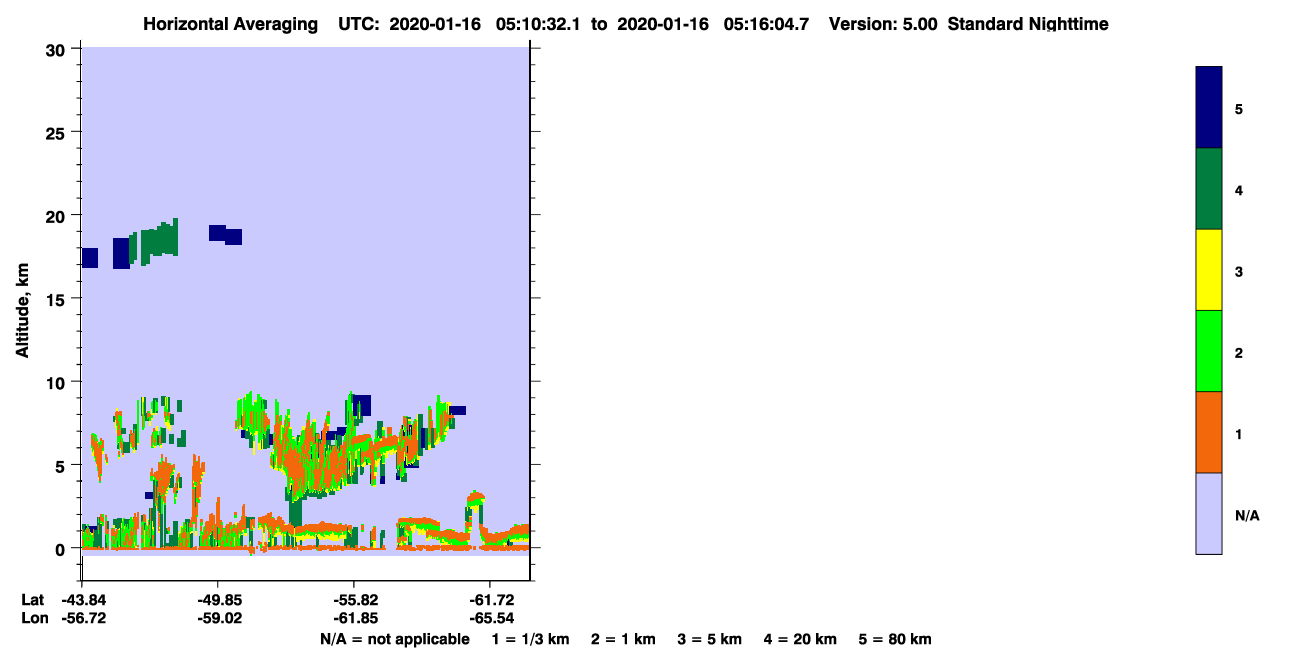The height and width of the screenshot is (667, 1300).
Task: Click the colorbar label '1'
Action: [x=1239, y=434]
